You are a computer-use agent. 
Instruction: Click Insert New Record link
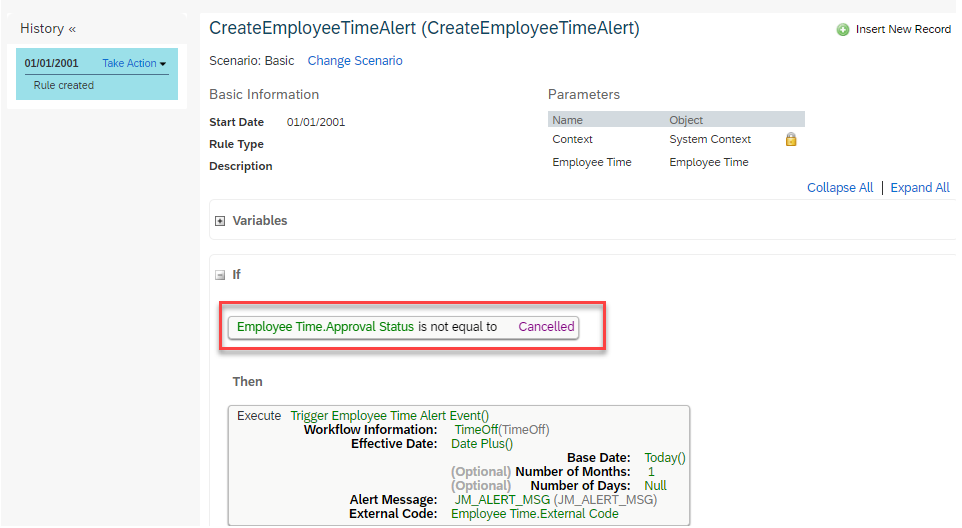903,29
